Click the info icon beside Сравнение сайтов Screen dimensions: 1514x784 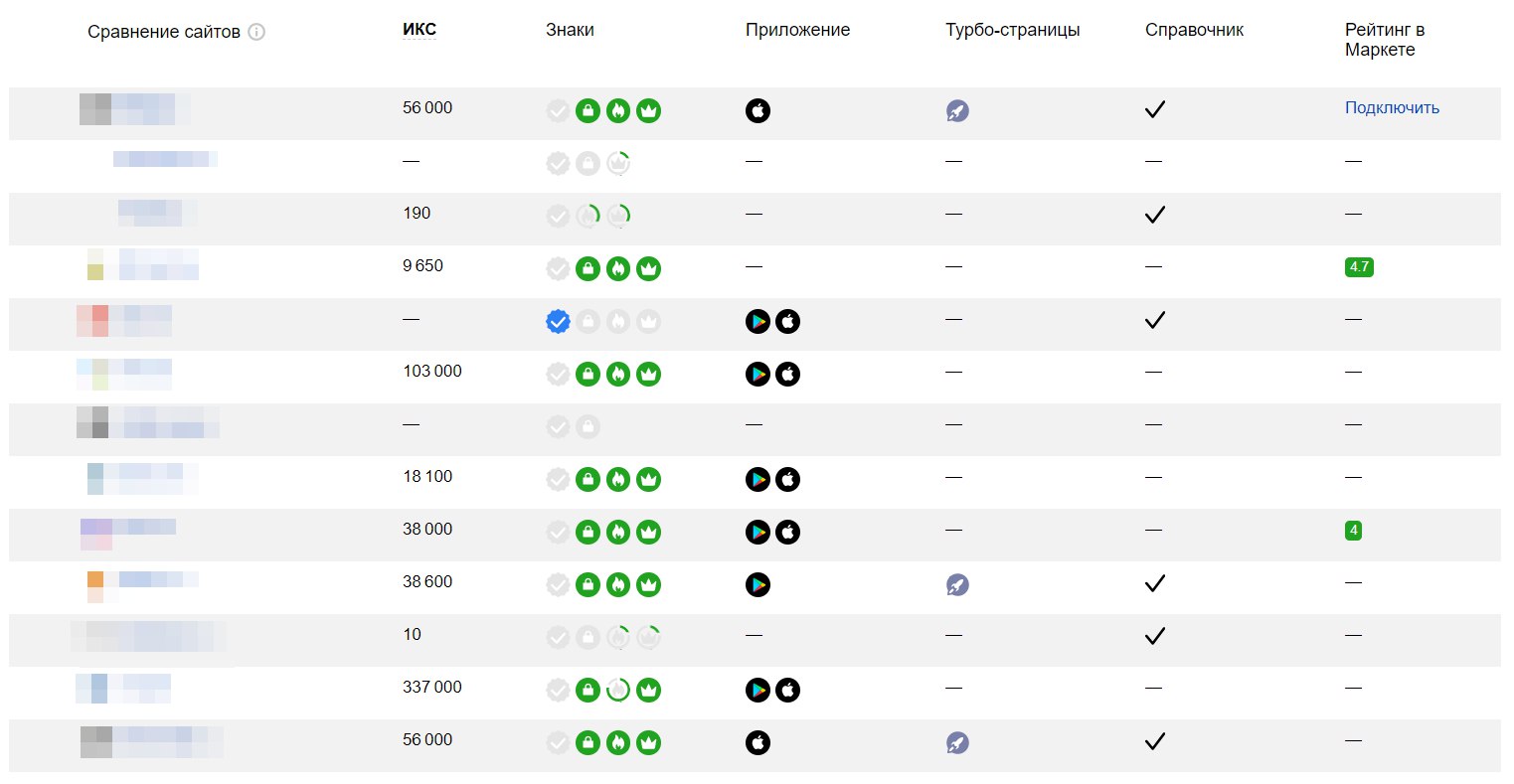(x=256, y=32)
